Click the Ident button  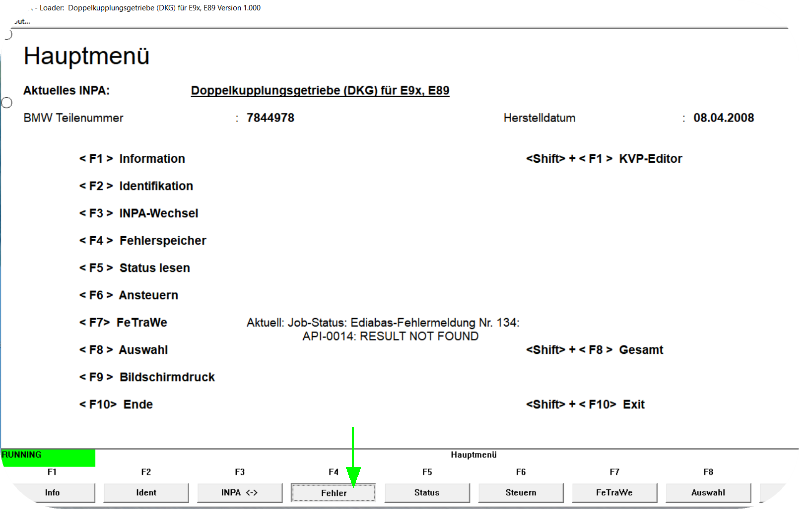tap(146, 493)
